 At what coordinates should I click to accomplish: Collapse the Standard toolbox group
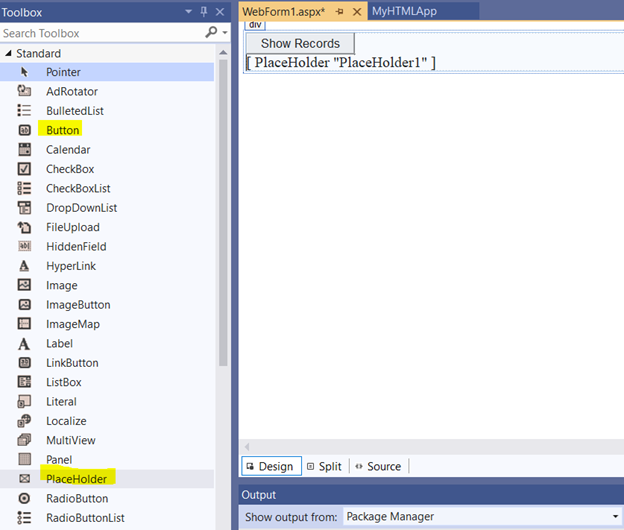8,53
